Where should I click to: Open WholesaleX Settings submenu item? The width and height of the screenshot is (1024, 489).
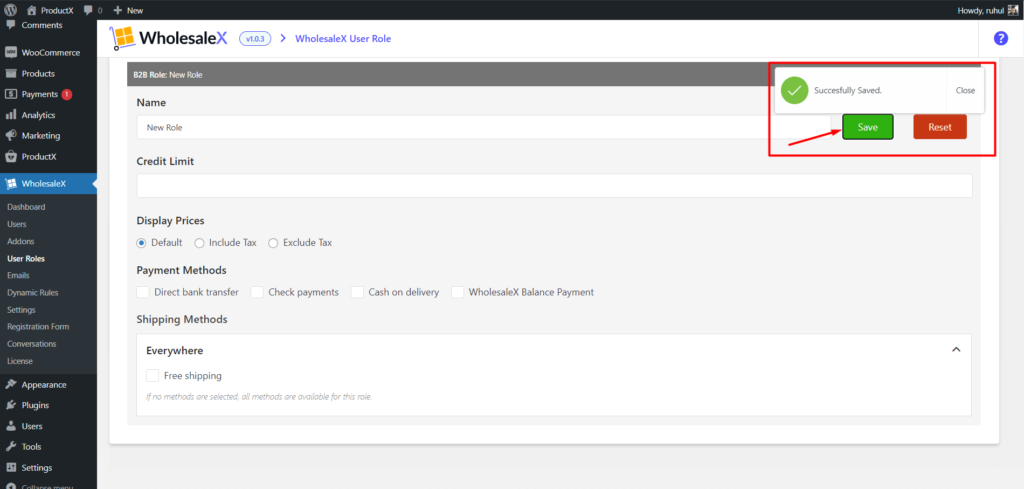click(21, 309)
